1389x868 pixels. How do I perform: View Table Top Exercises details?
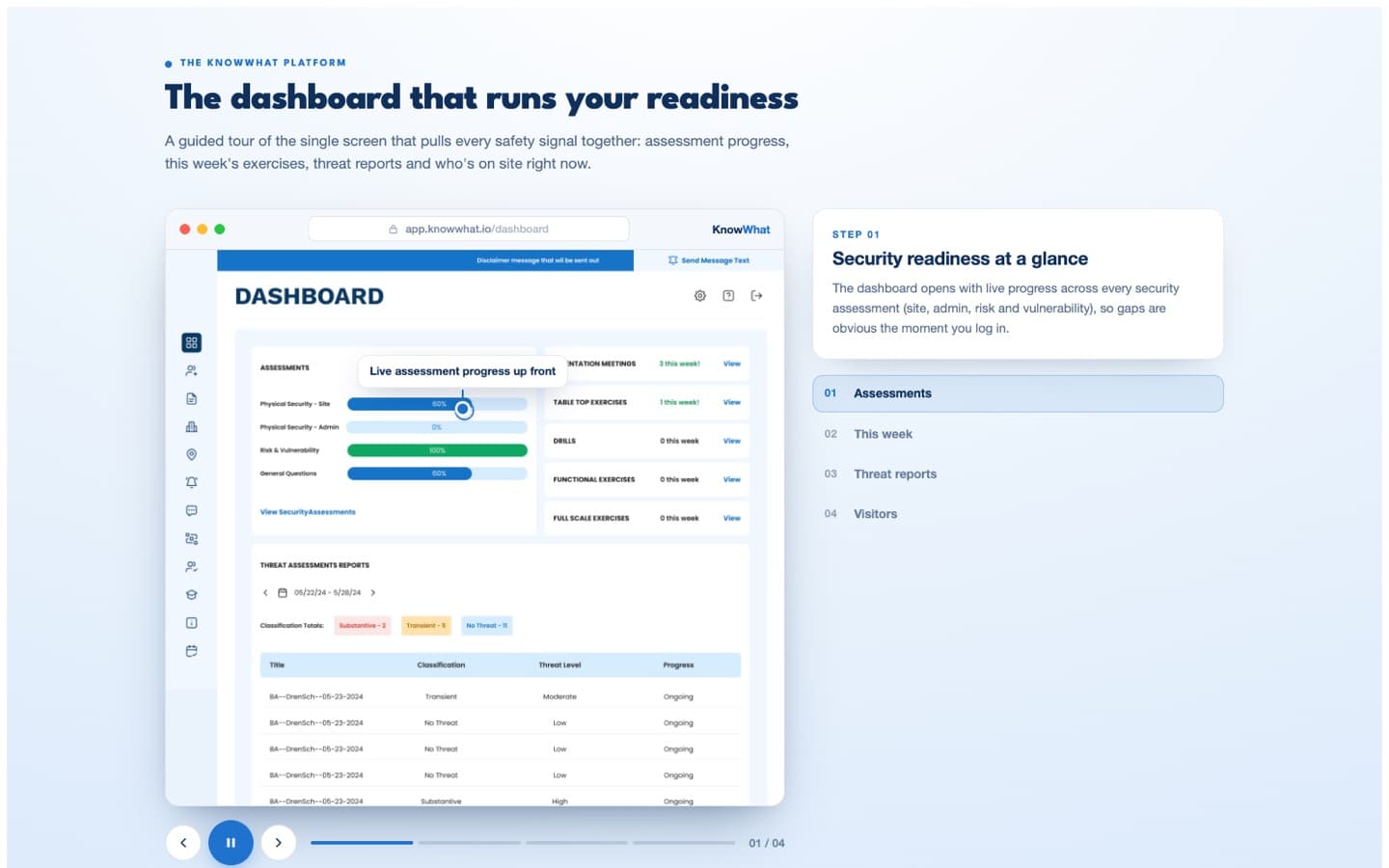(x=732, y=402)
